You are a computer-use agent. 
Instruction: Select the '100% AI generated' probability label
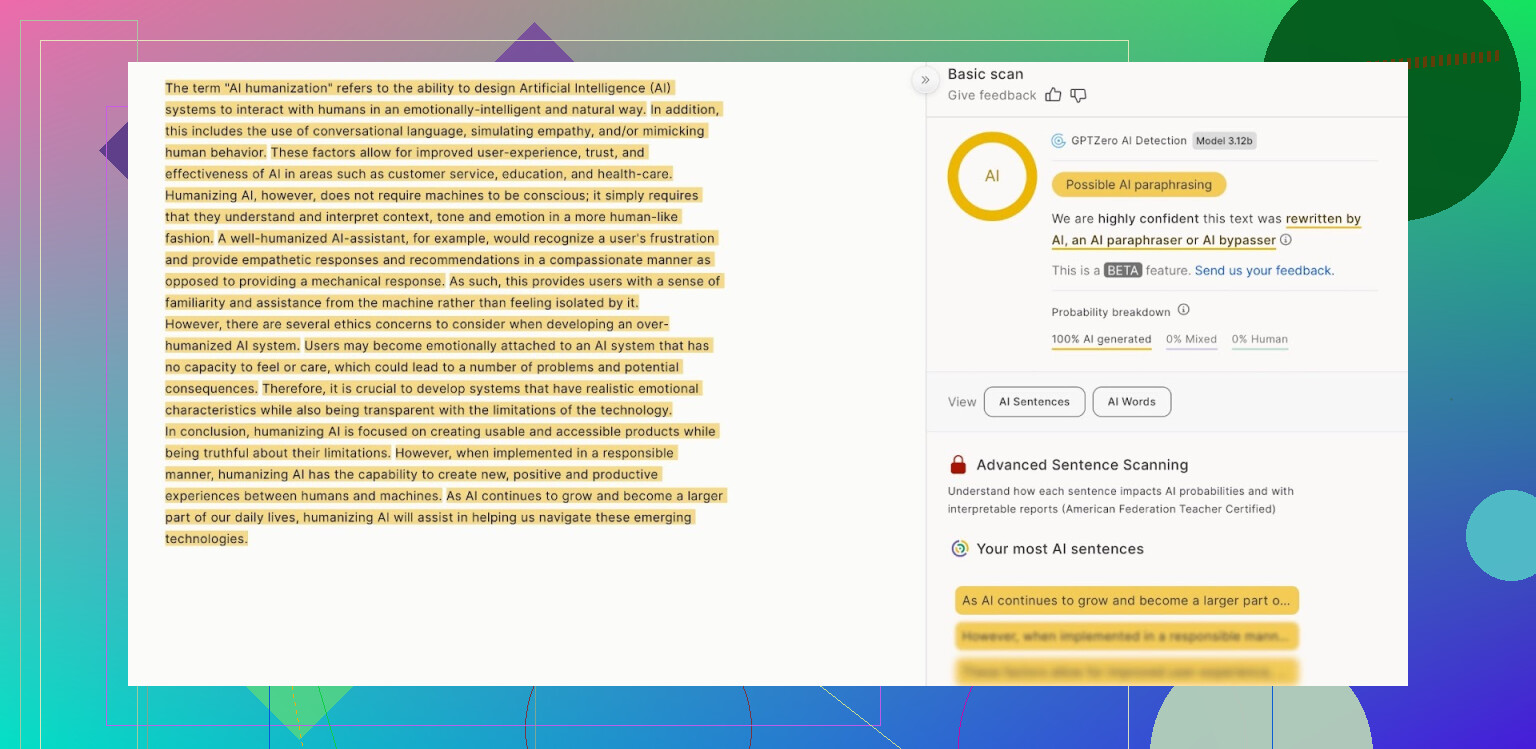1101,339
